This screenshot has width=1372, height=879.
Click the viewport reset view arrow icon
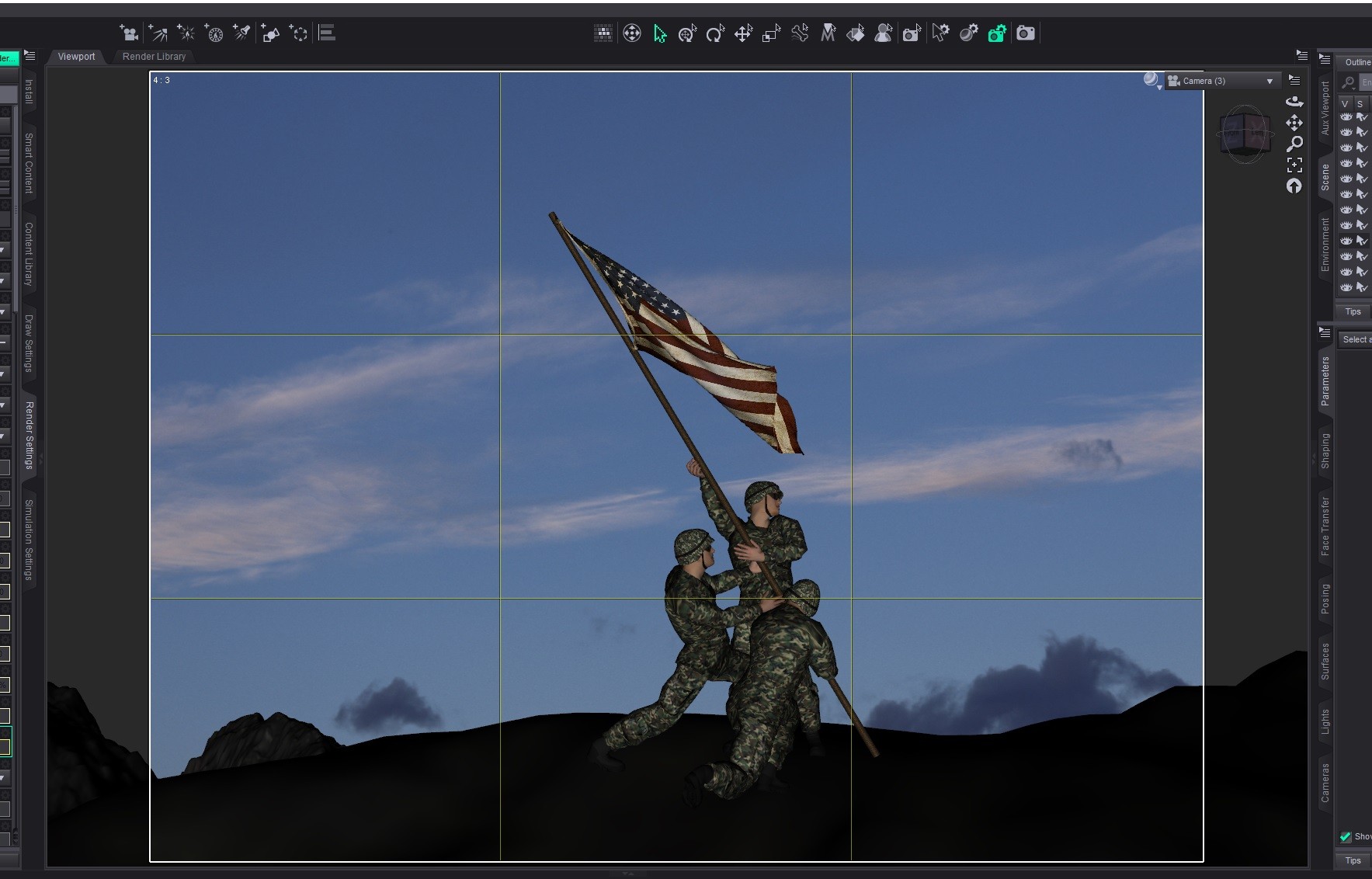[x=1294, y=186]
